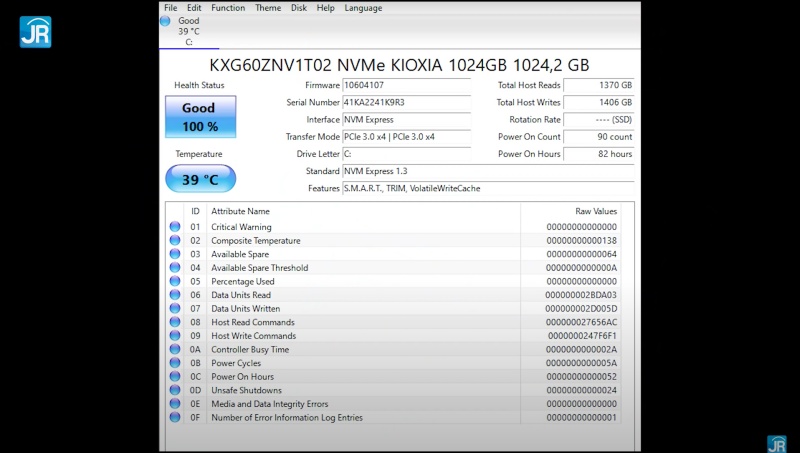Click the status orb for Power On Hours row 0C
The height and width of the screenshot is (453, 800).
(175, 376)
